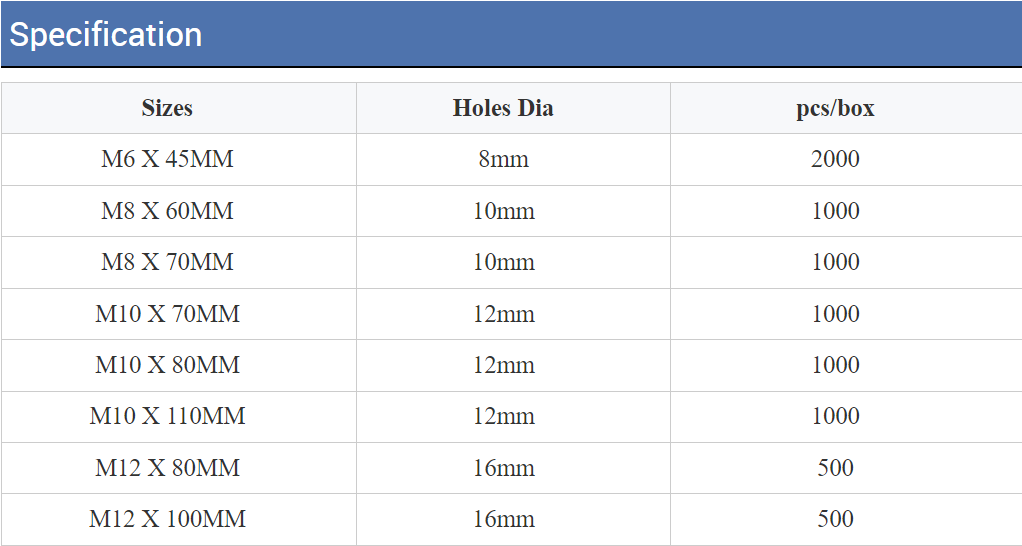The height and width of the screenshot is (546, 1022).
Task: Click the M10 X 70MM size cell
Action: click(x=167, y=314)
